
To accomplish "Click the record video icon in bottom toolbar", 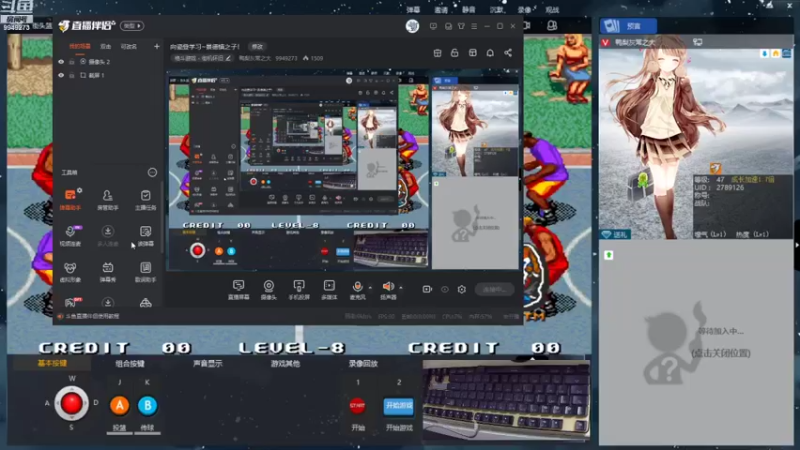I will 427,289.
